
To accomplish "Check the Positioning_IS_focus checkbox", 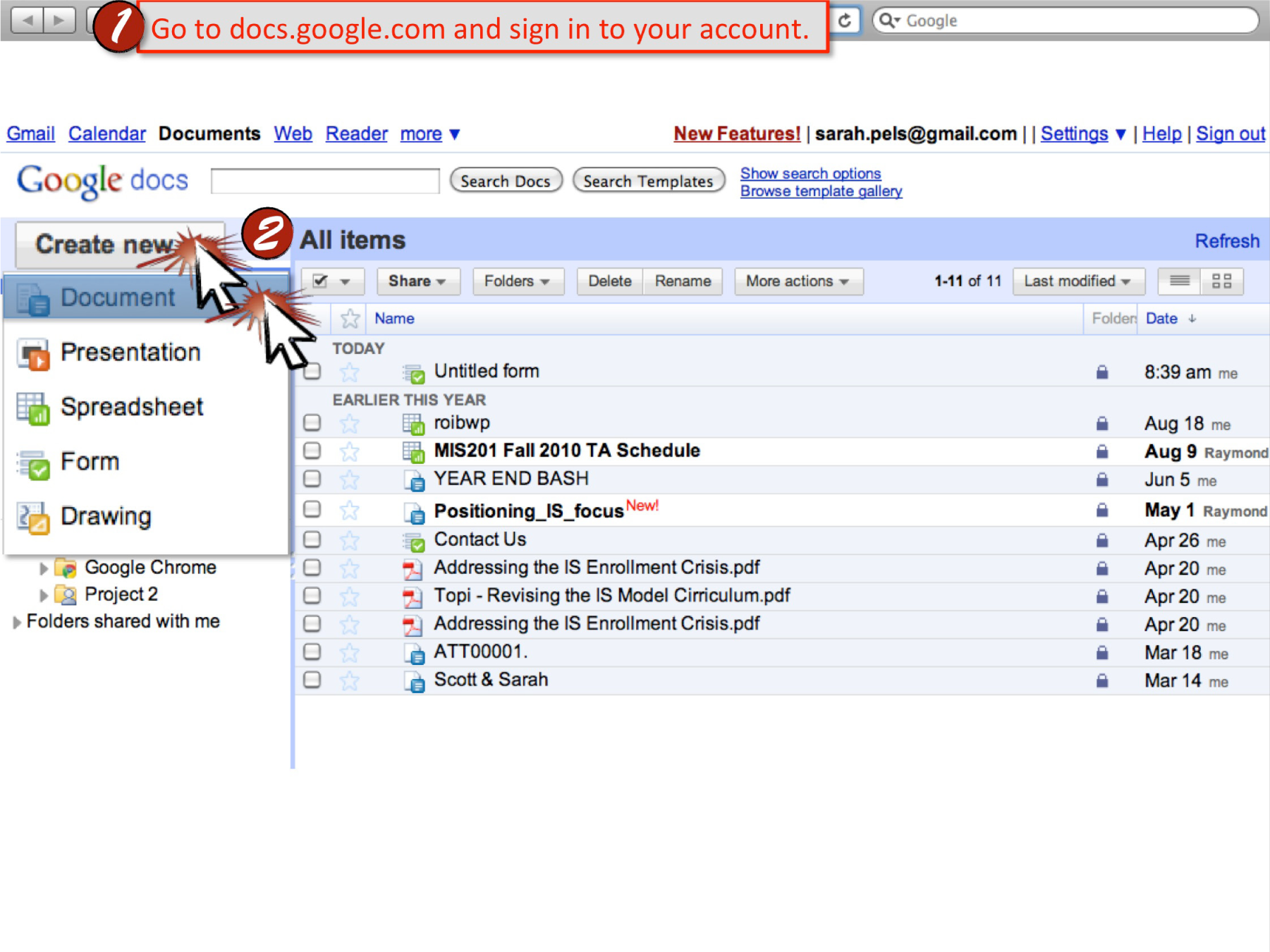I will [312, 509].
